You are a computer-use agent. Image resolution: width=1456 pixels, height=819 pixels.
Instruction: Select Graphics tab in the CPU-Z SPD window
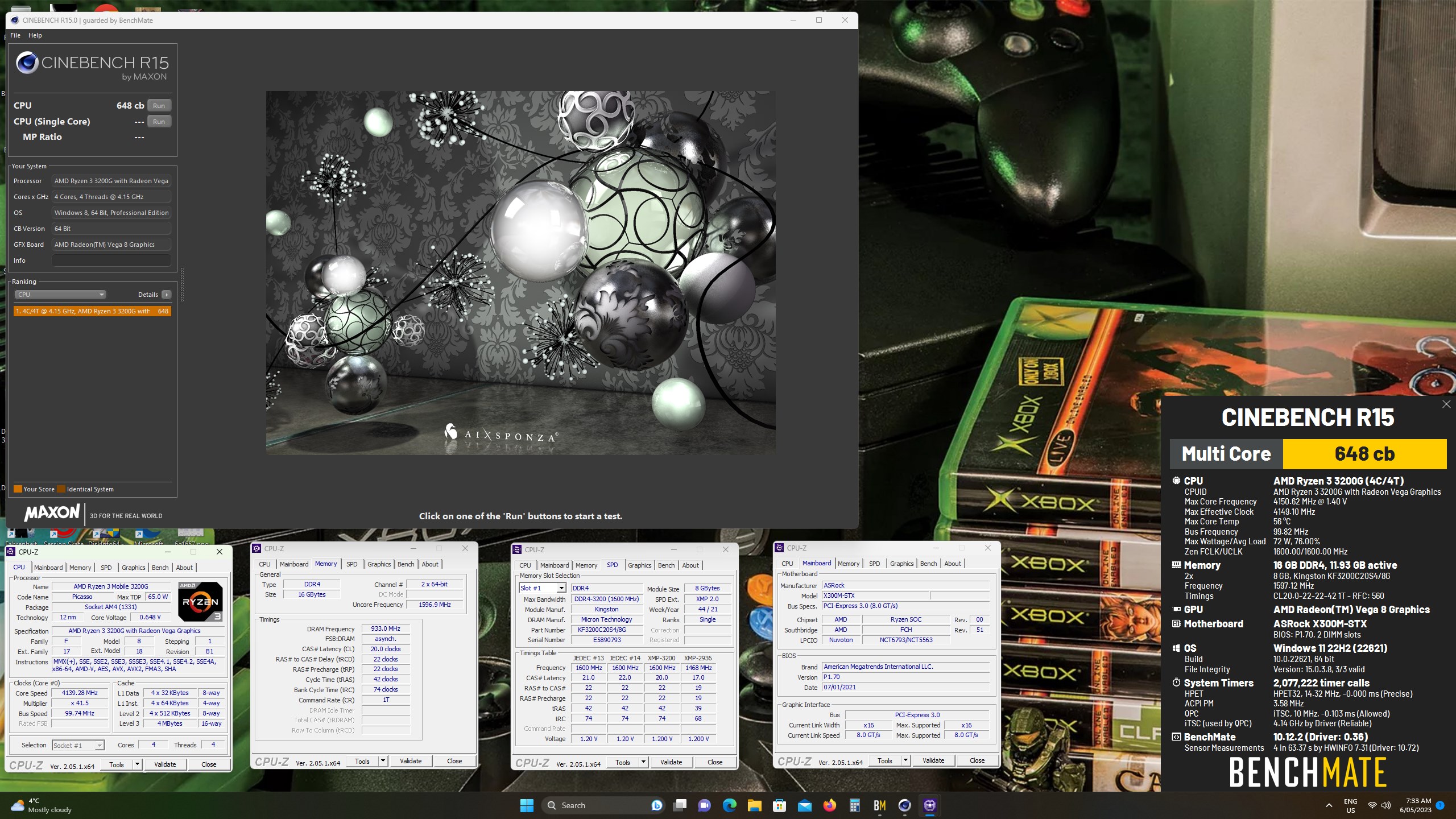tap(639, 565)
